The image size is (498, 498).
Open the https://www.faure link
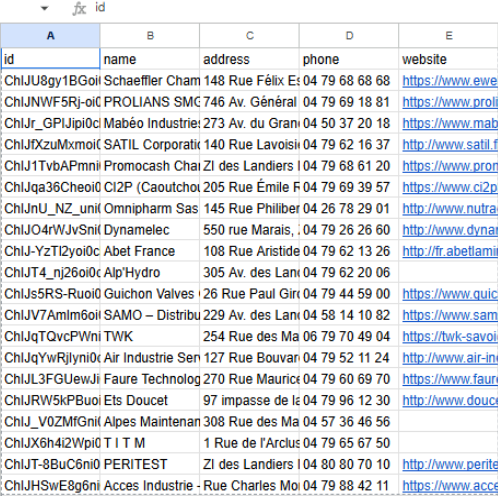click(450, 379)
